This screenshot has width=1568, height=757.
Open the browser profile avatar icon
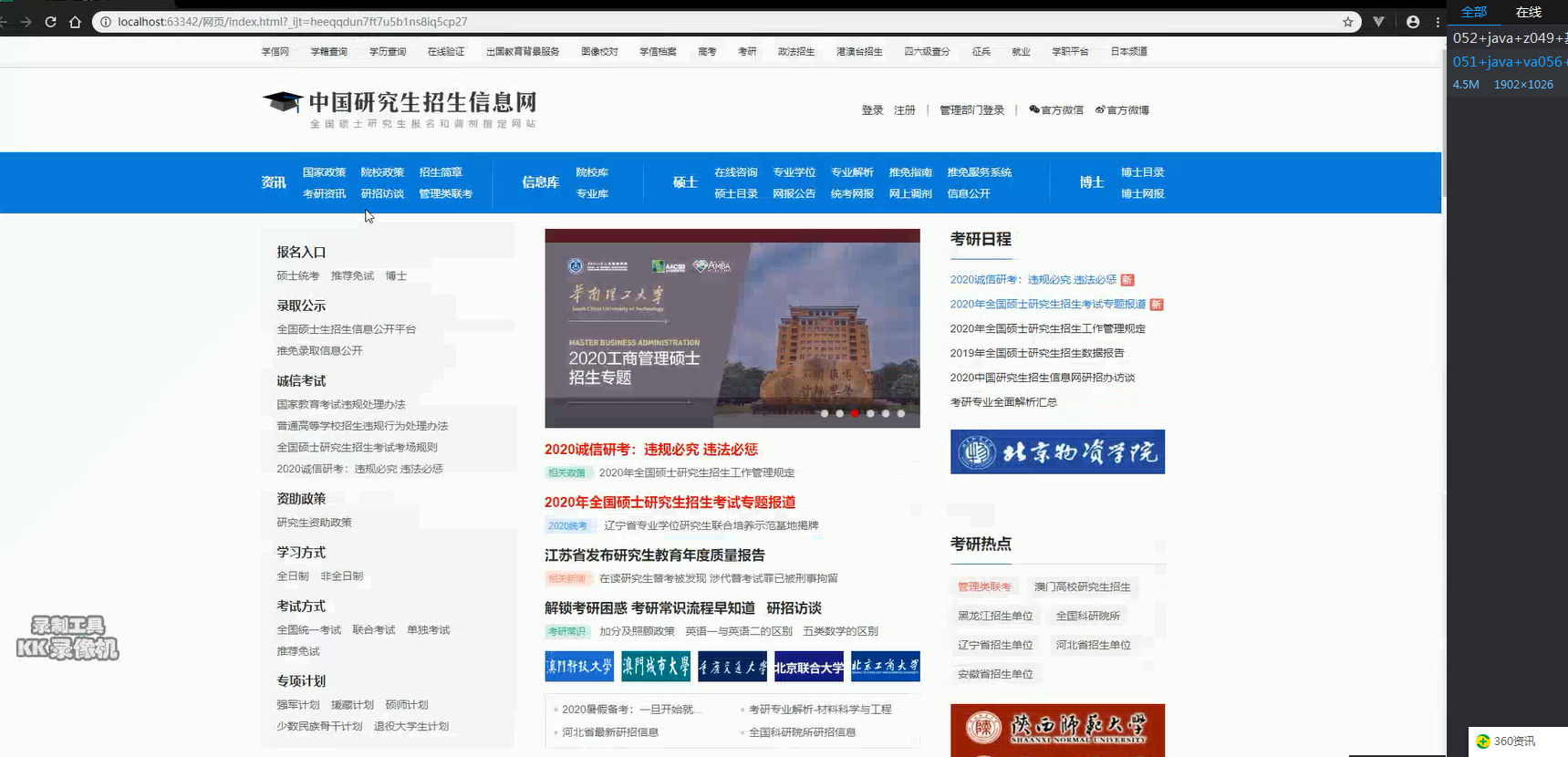[1413, 22]
